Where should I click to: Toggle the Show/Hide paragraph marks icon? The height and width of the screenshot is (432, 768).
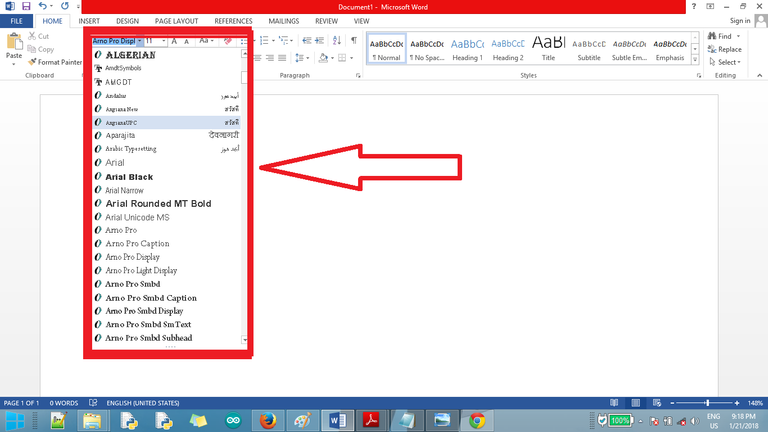(354, 40)
